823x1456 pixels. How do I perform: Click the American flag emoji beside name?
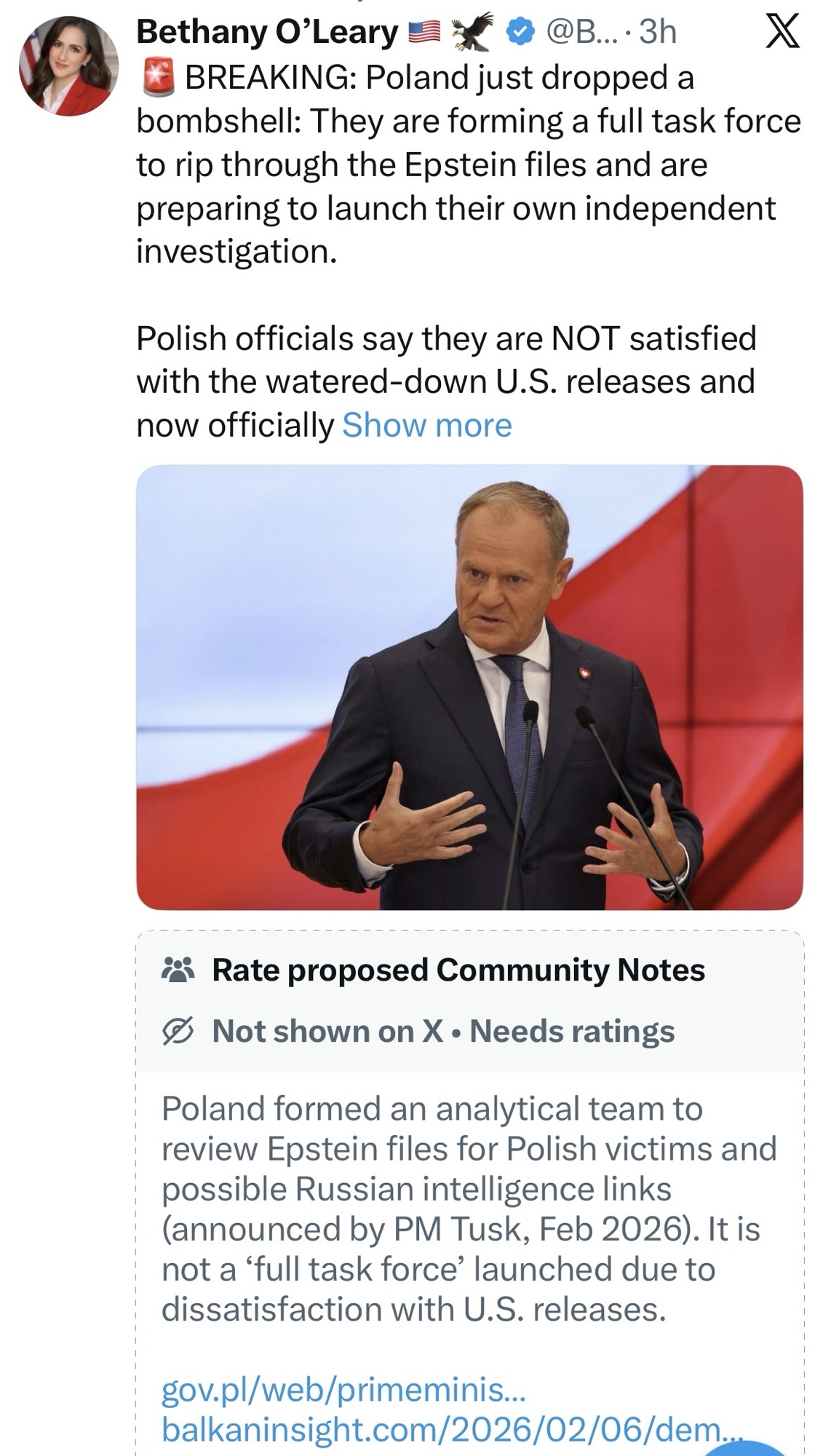pos(424,33)
